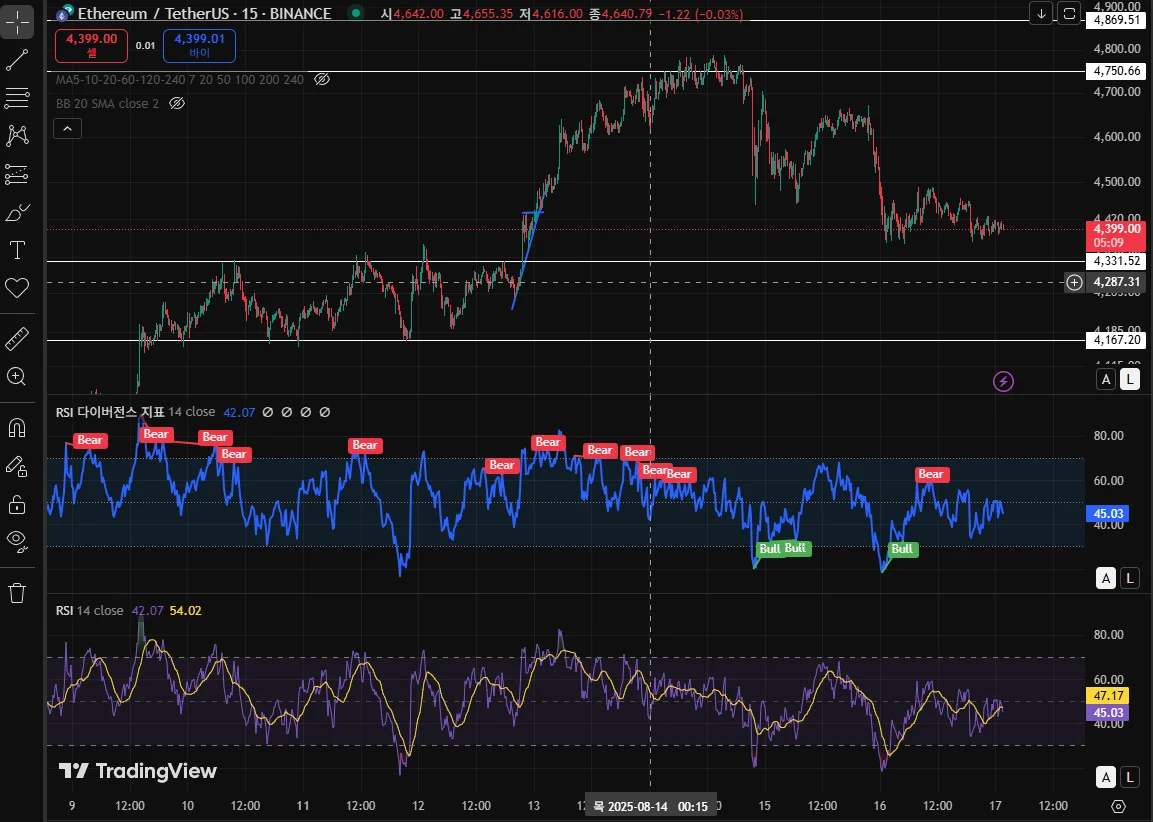Click the down arrow button at top right
This screenshot has height=822, width=1153.
(1041, 13)
